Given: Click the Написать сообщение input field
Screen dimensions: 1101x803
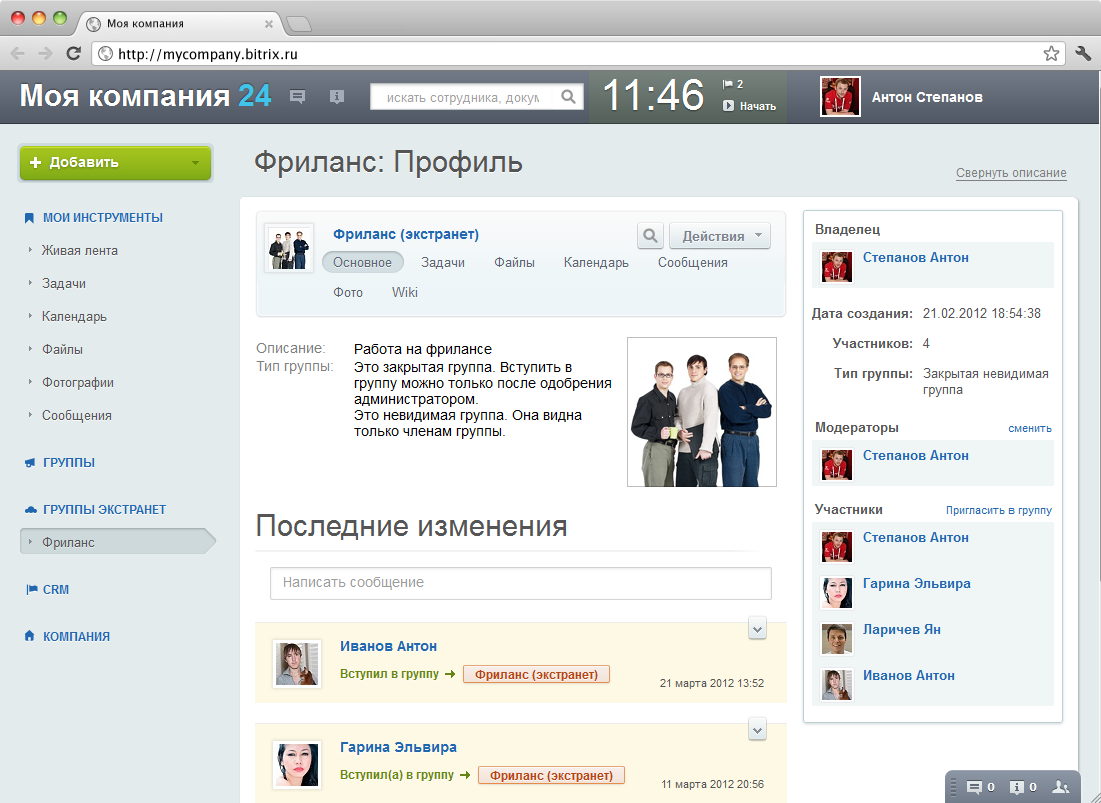Looking at the screenshot, I should (x=521, y=583).
